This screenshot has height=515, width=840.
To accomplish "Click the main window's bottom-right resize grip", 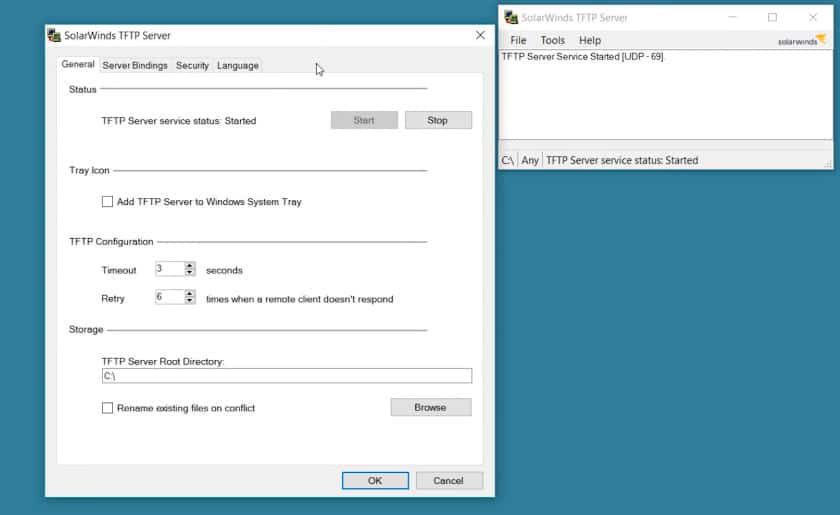I will coord(828,164).
